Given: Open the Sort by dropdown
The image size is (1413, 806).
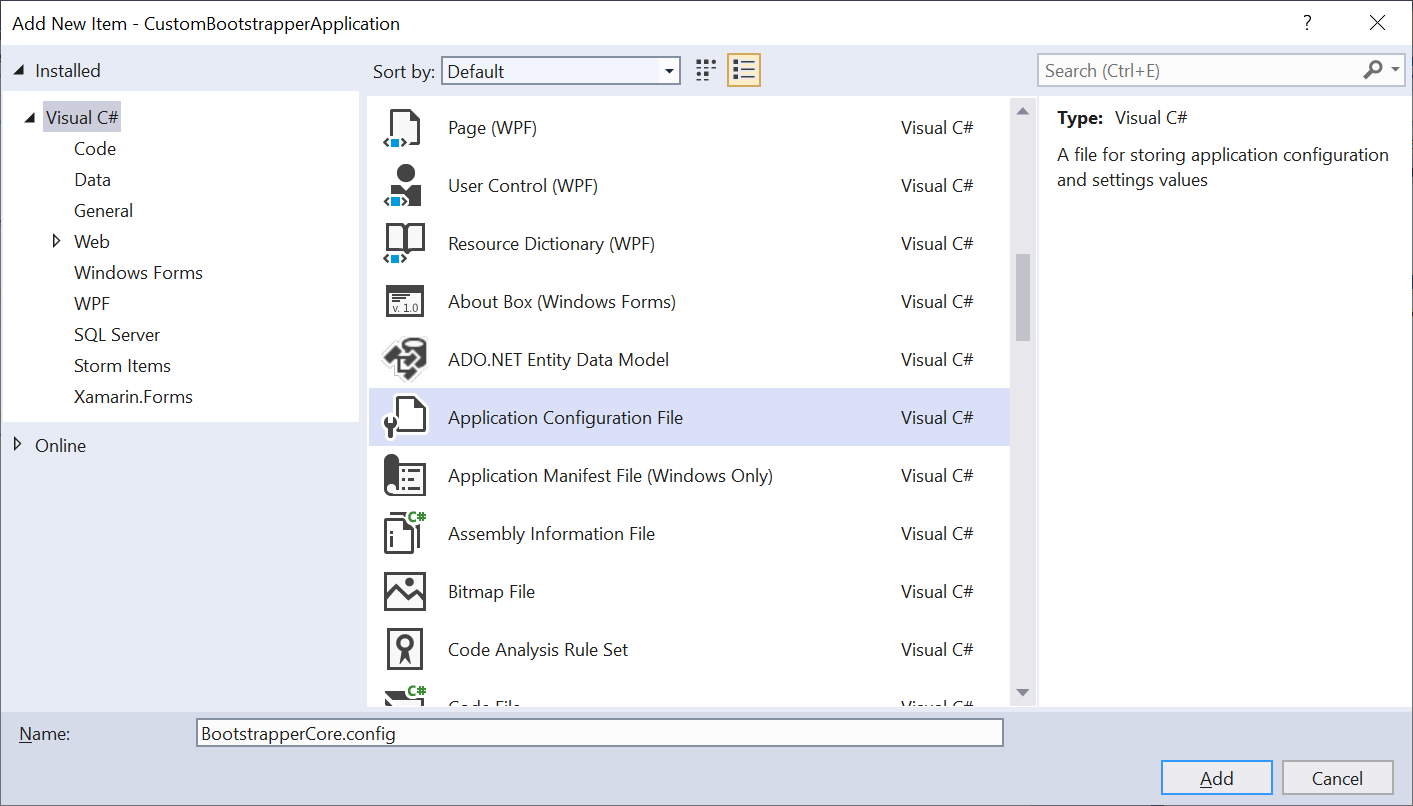Looking at the screenshot, I should pos(560,71).
